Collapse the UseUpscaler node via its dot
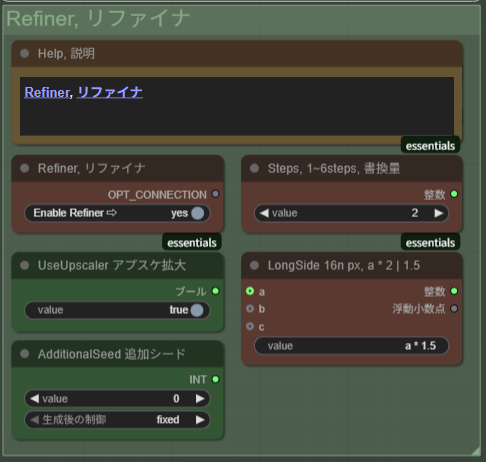Image resolution: width=486 pixels, height=462 pixels. click(x=24, y=265)
